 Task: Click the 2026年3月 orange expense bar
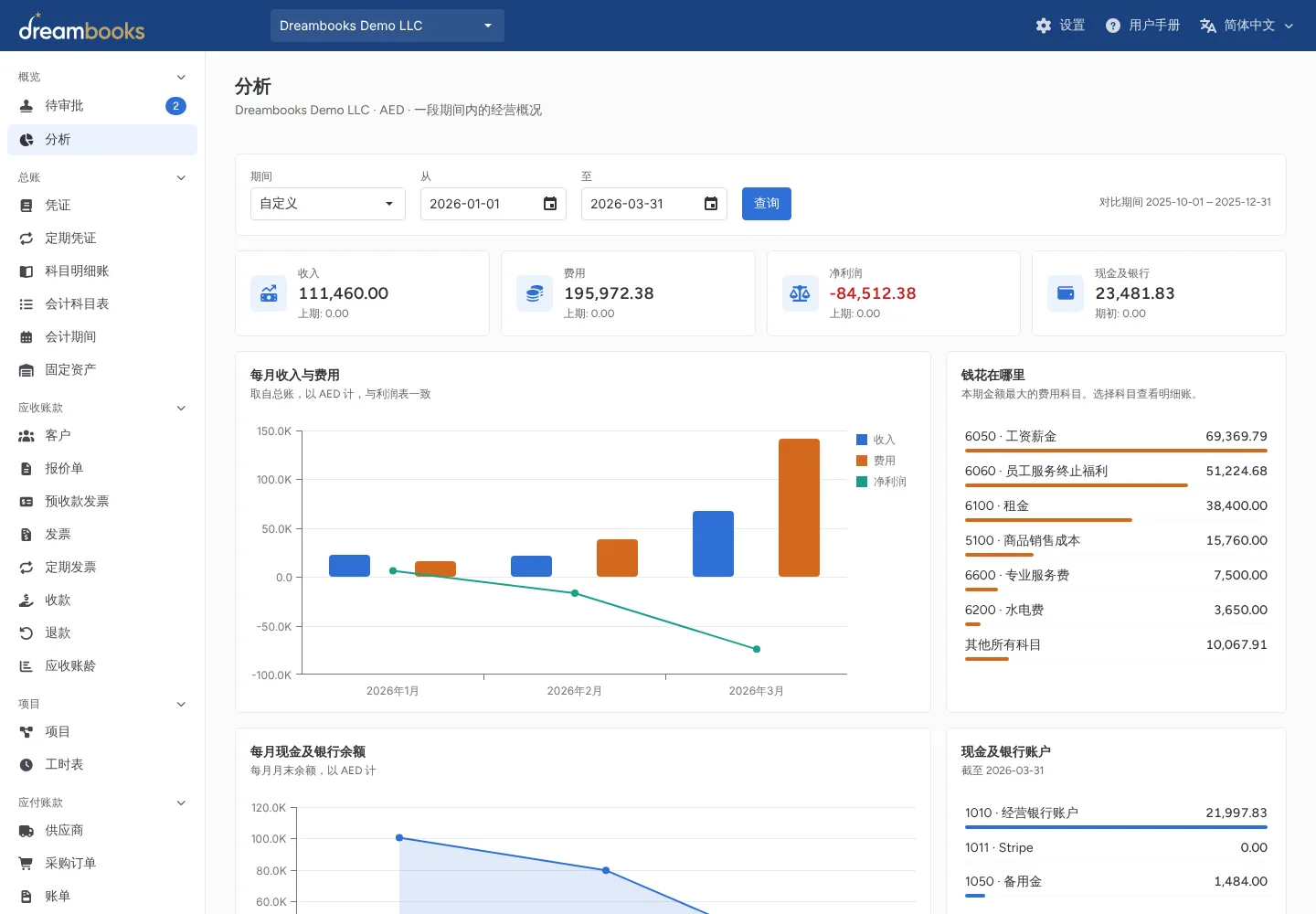[x=799, y=507]
